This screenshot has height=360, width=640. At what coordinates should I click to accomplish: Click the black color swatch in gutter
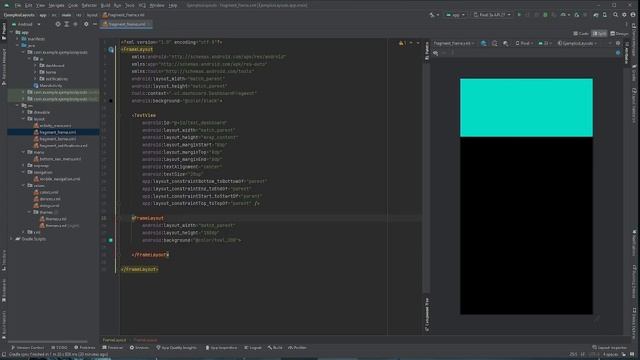pos(111,101)
